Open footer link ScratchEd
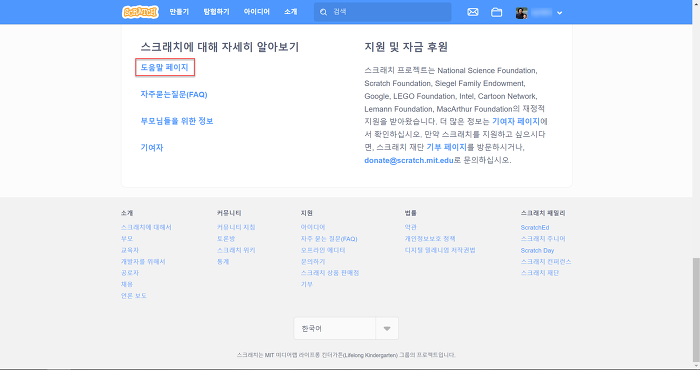The image size is (700, 370). pyautogui.click(x=535, y=228)
